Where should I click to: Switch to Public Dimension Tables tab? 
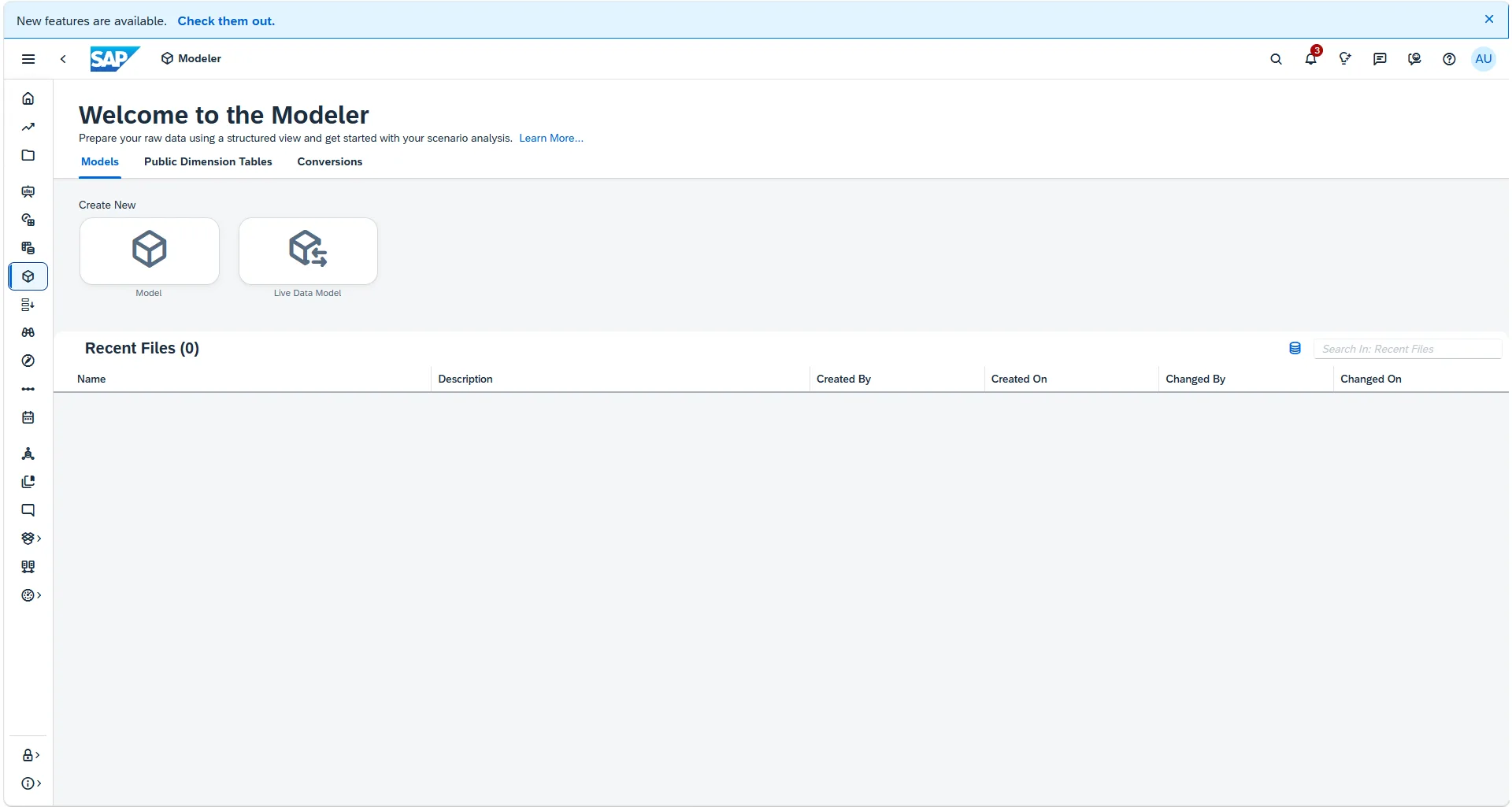(208, 161)
